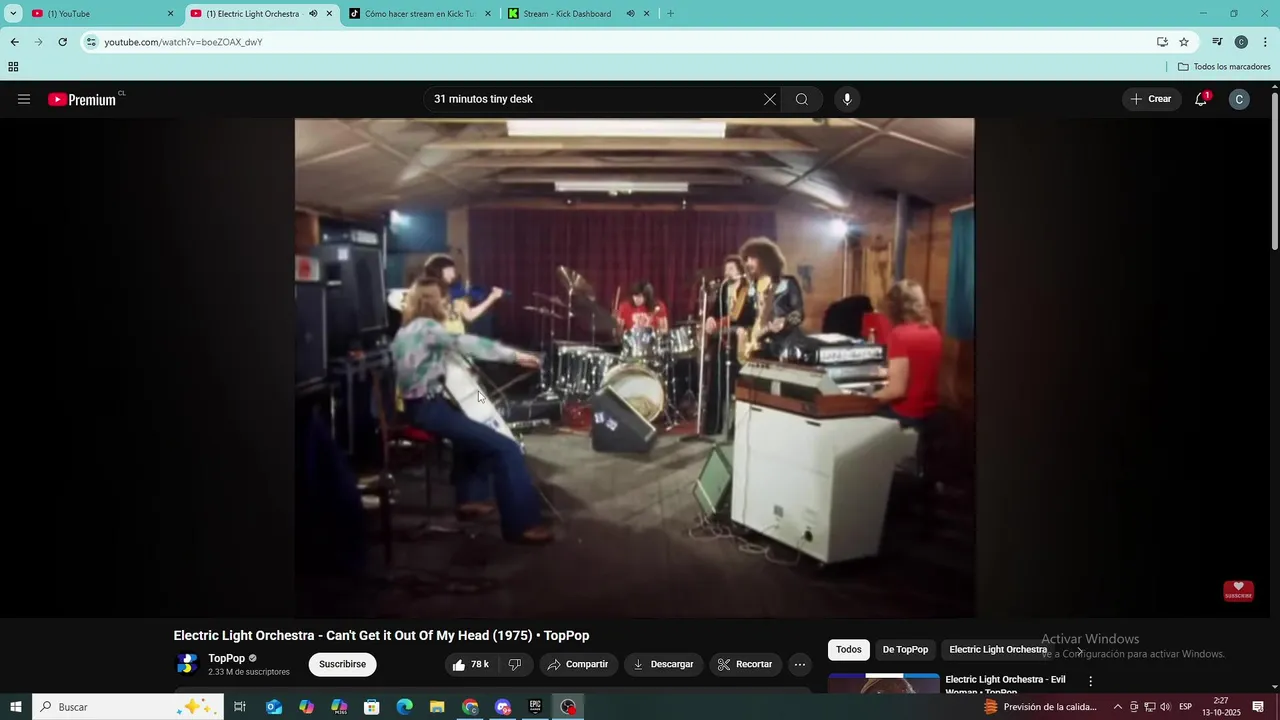Open the YouTube account avatar menu
The image size is (1280, 720).
pyautogui.click(x=1239, y=99)
